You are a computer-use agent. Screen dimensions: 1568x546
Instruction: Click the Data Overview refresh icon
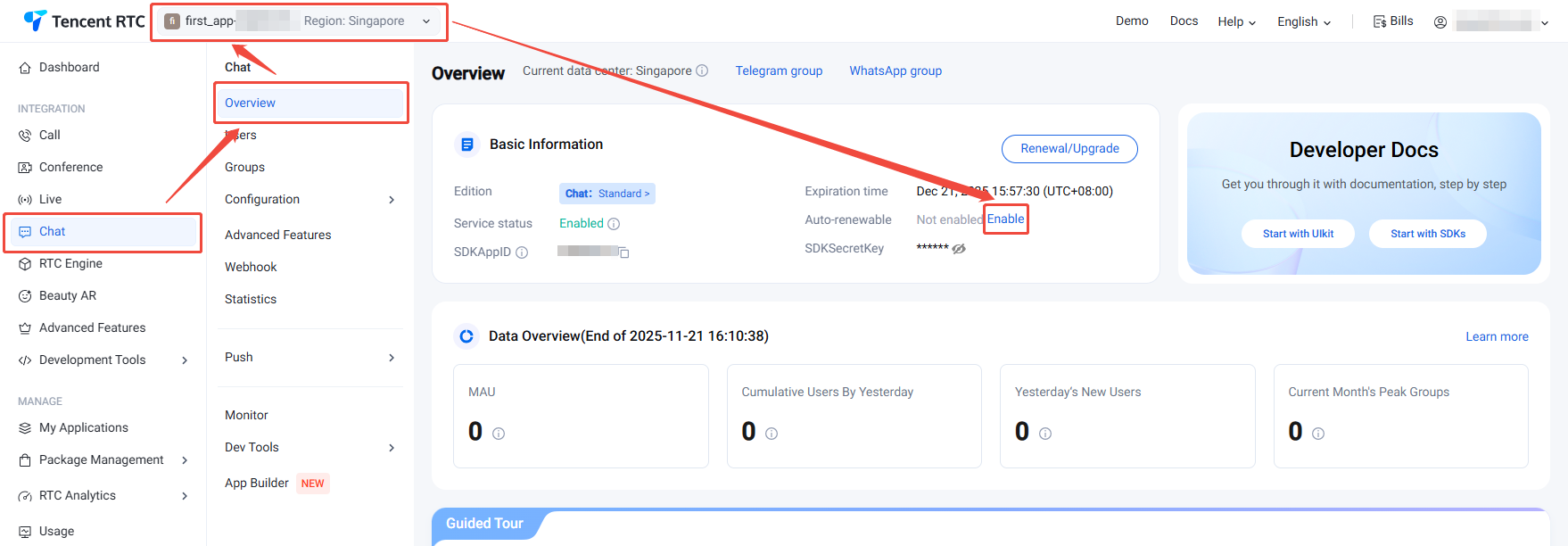466,336
